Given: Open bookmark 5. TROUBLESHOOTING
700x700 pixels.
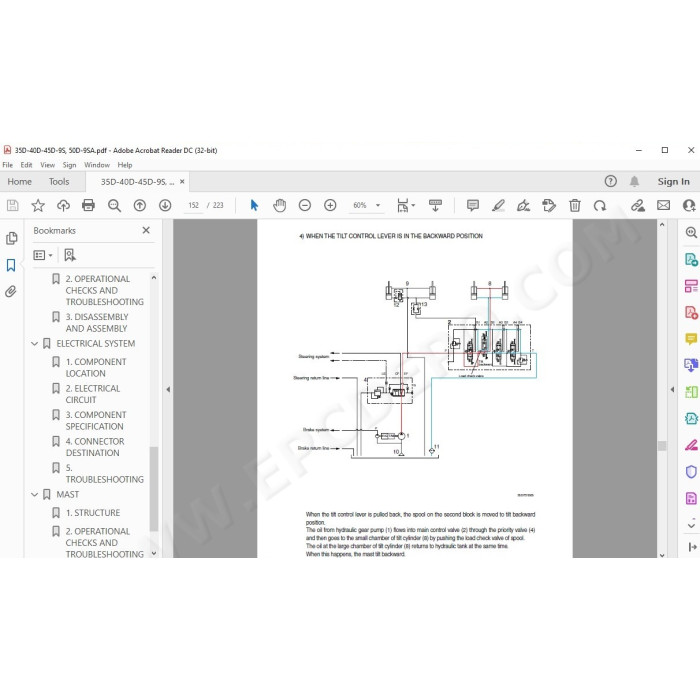Looking at the screenshot, I should (x=104, y=474).
